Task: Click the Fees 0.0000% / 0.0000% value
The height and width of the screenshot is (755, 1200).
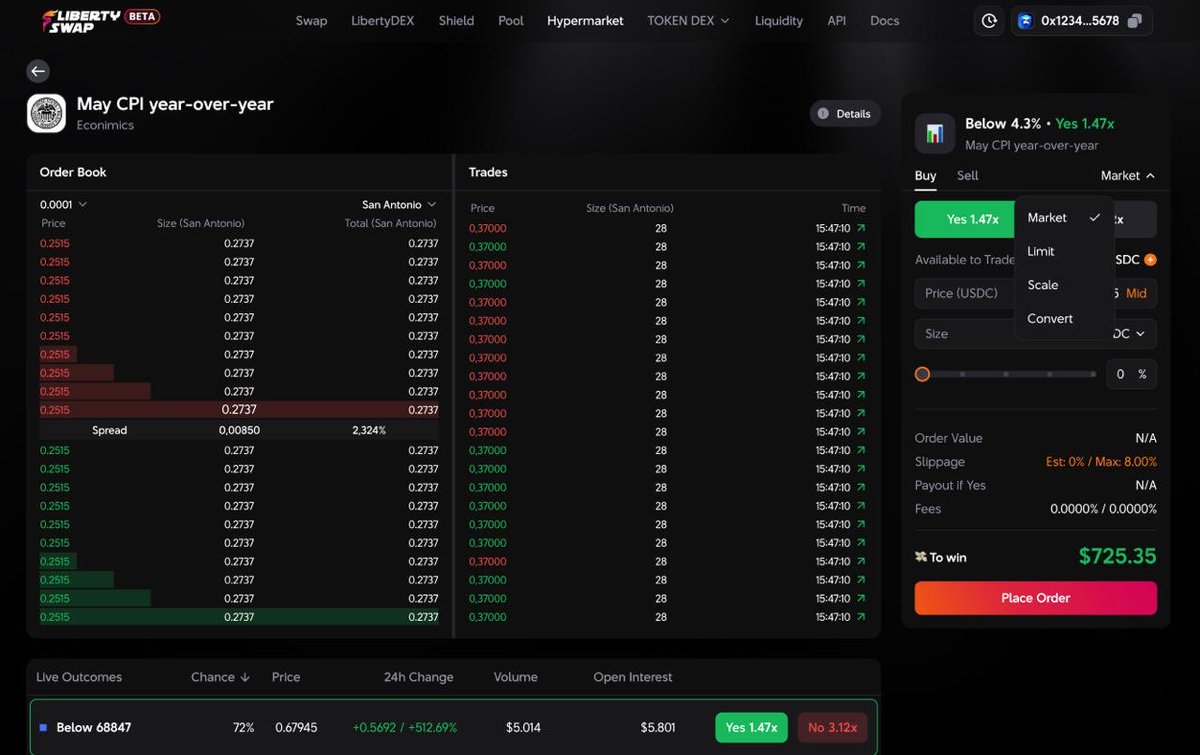Action: click(x=1103, y=509)
